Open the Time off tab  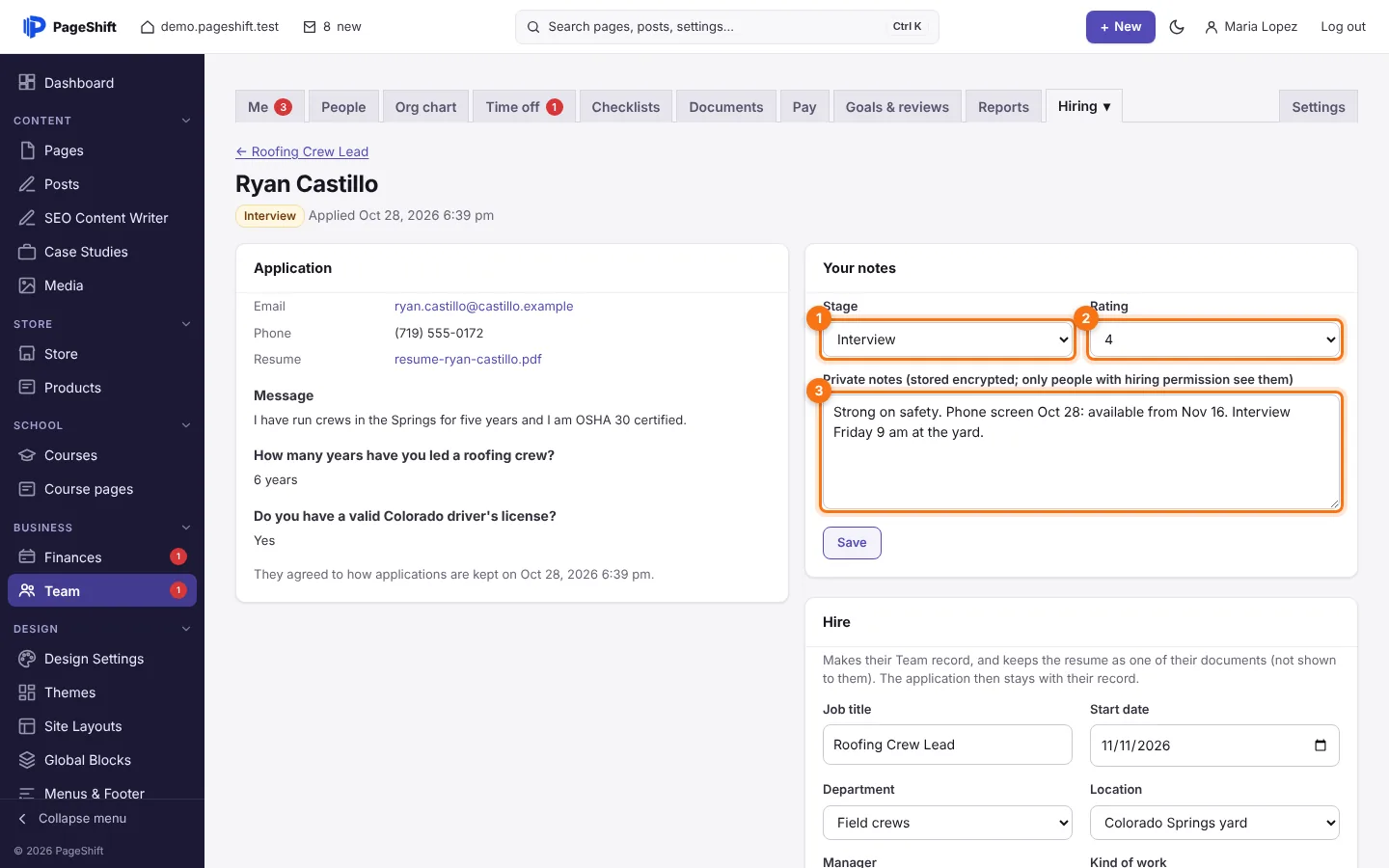[x=525, y=107]
